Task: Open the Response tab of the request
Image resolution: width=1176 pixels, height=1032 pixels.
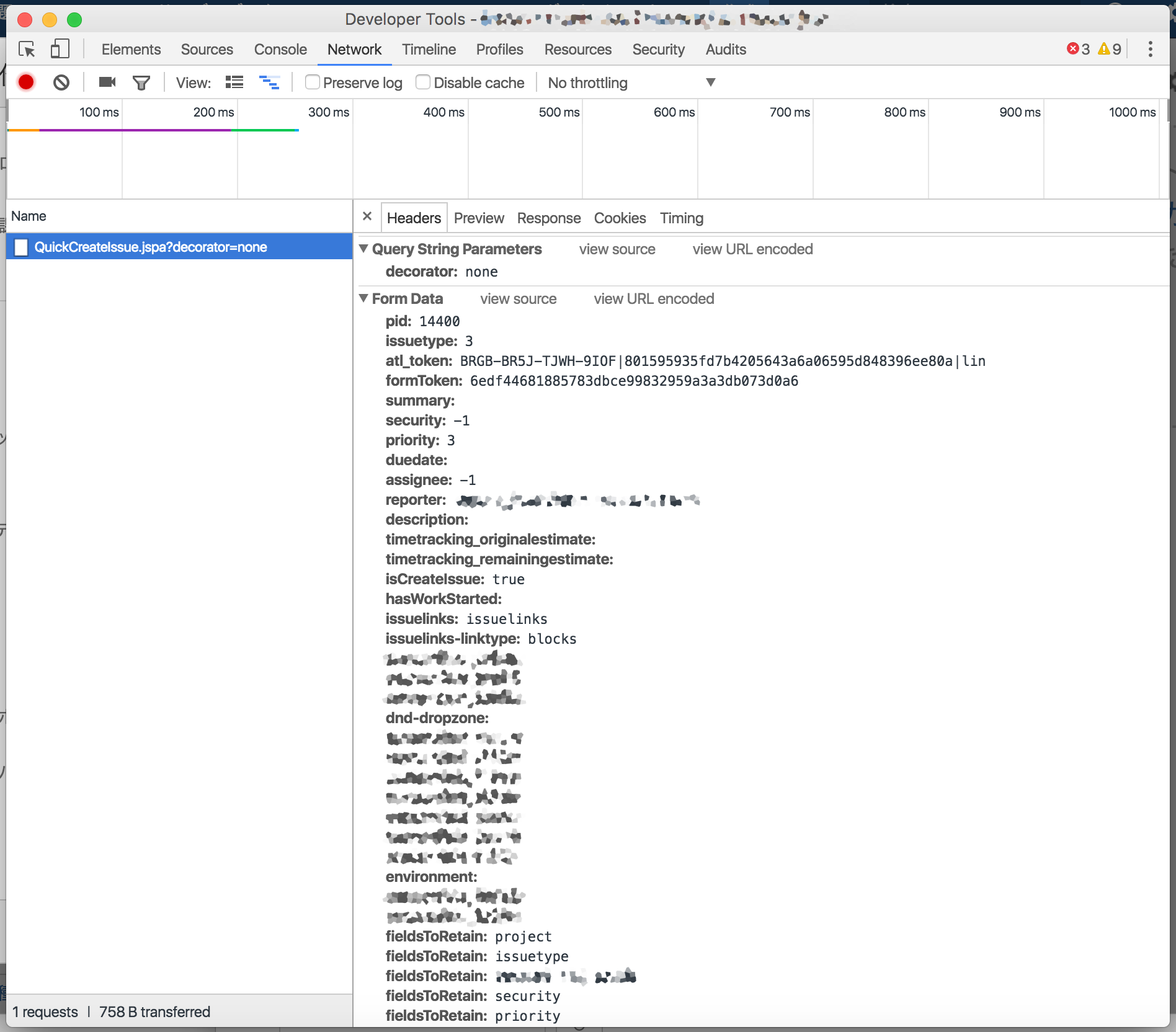Action: click(548, 218)
